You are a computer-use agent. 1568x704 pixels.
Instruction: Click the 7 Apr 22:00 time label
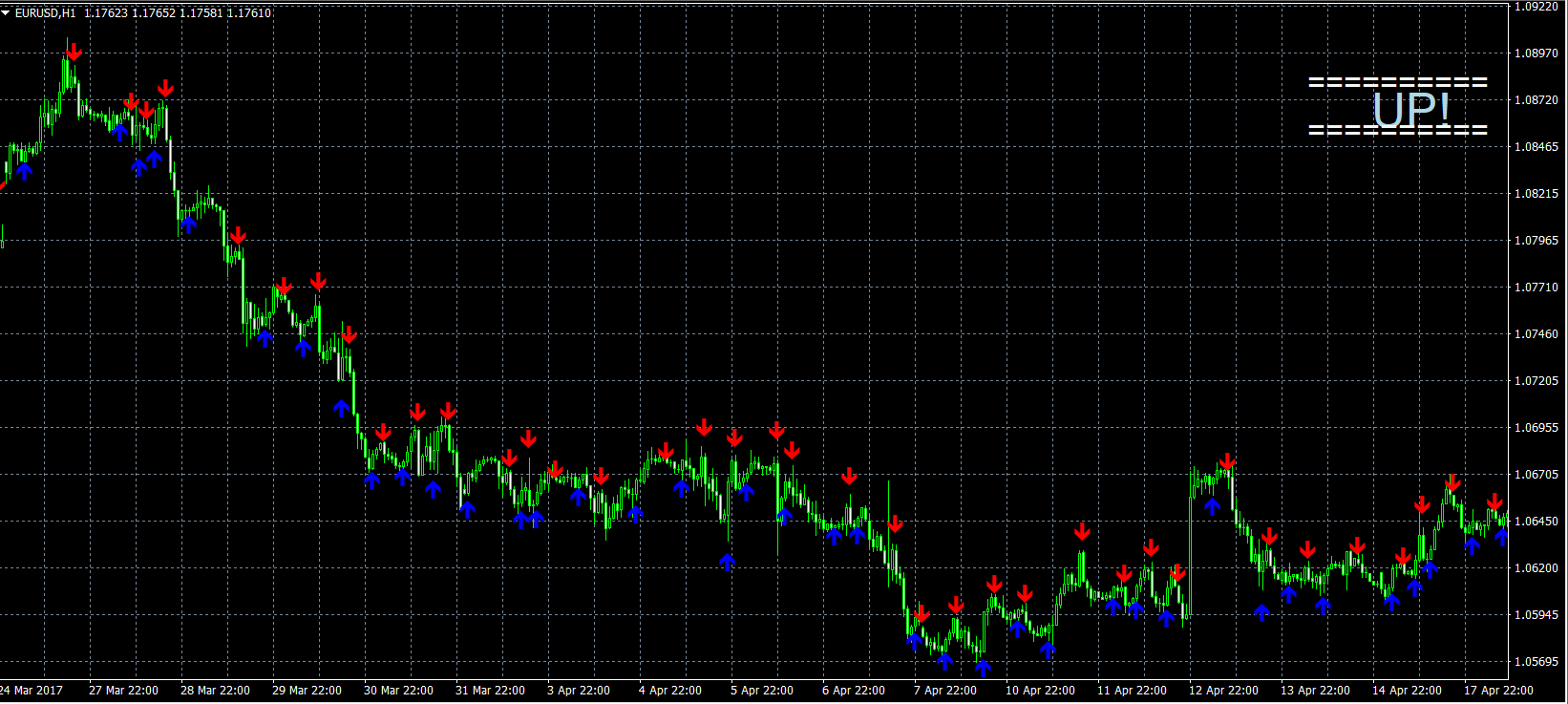pos(945,691)
